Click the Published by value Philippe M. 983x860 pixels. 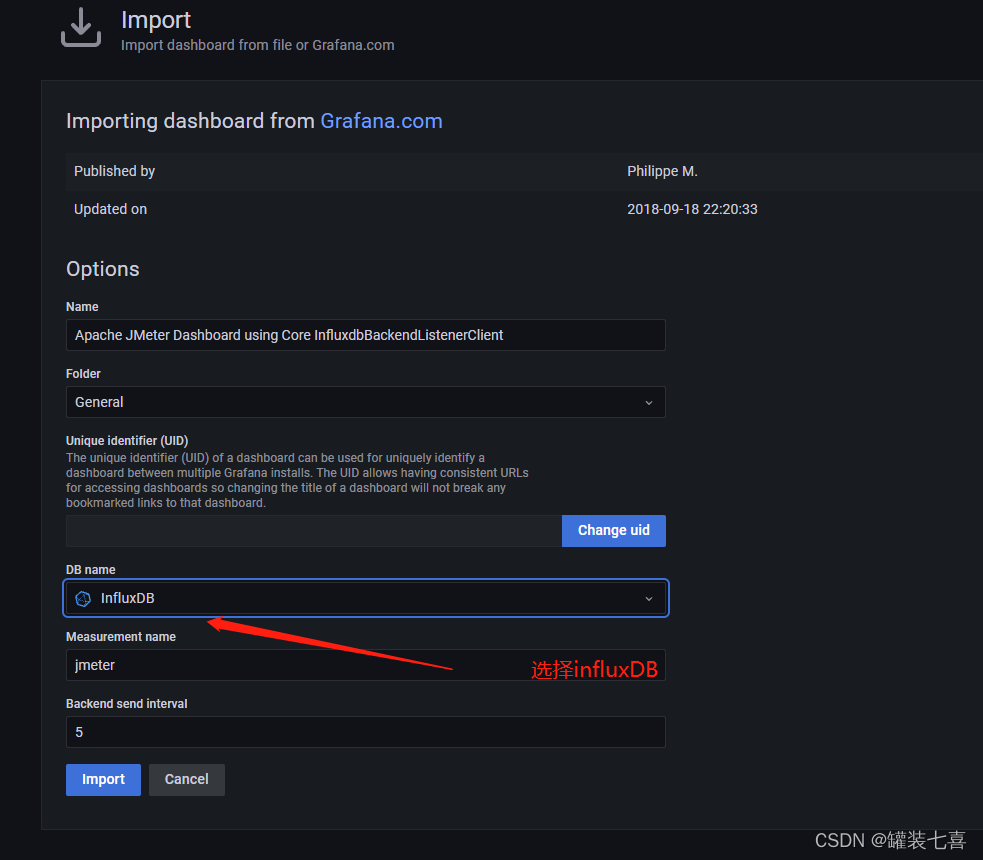pyautogui.click(x=662, y=171)
